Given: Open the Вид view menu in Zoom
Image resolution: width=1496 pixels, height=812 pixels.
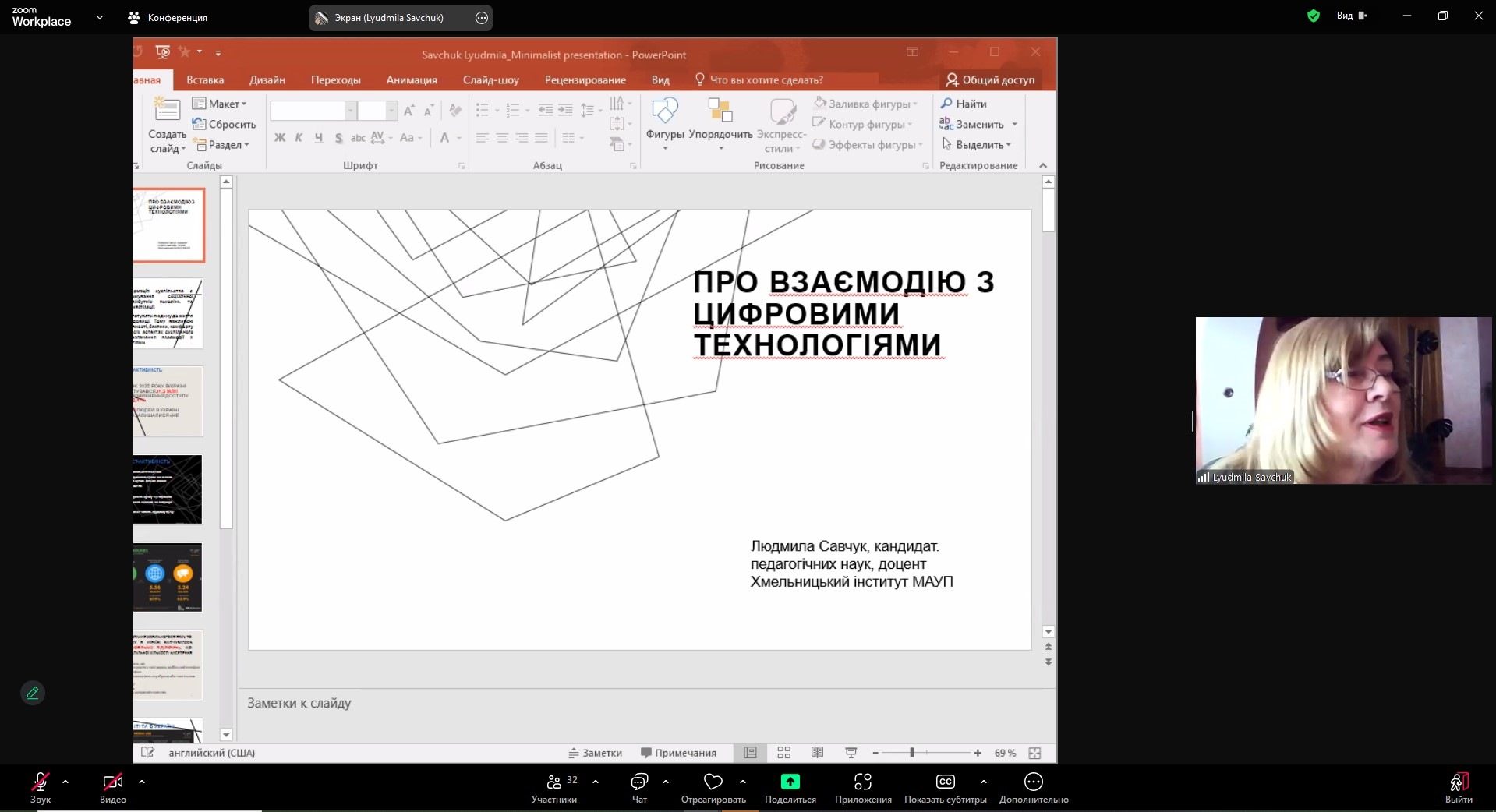Looking at the screenshot, I should (1351, 16).
